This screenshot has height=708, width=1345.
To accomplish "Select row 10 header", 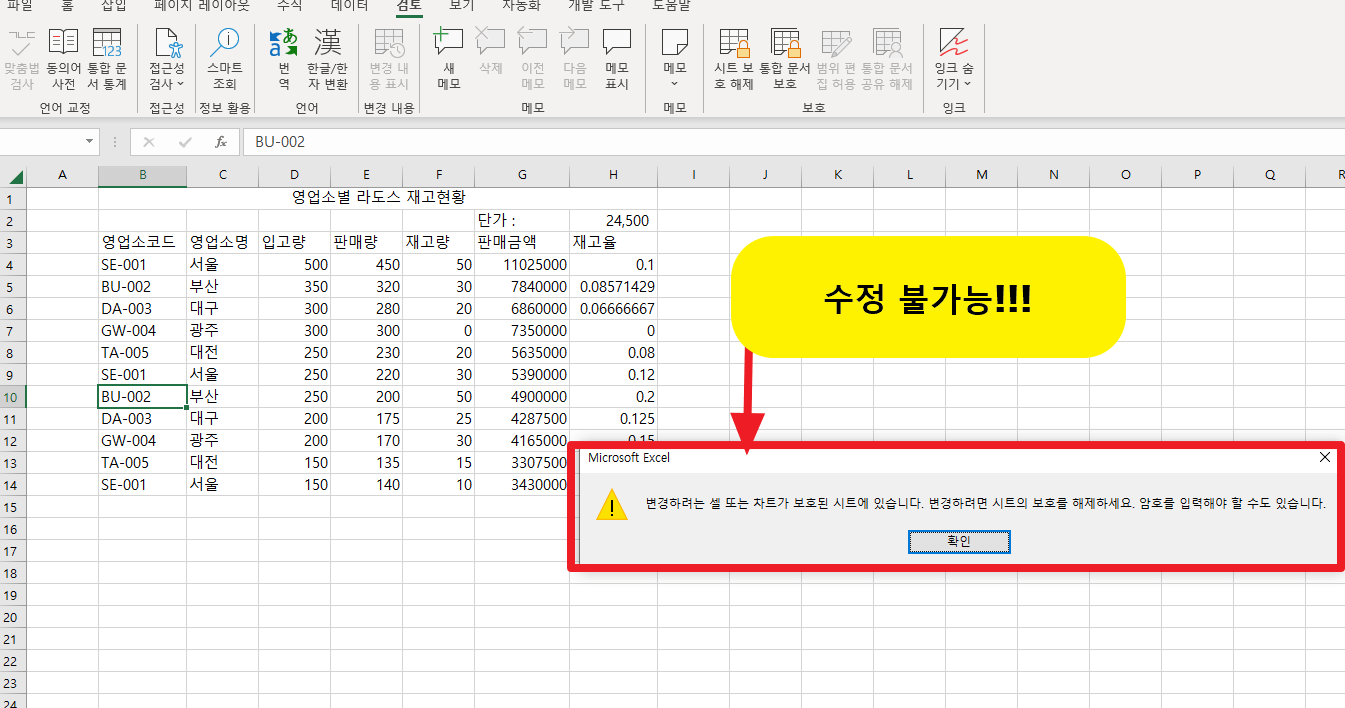I will [12, 397].
